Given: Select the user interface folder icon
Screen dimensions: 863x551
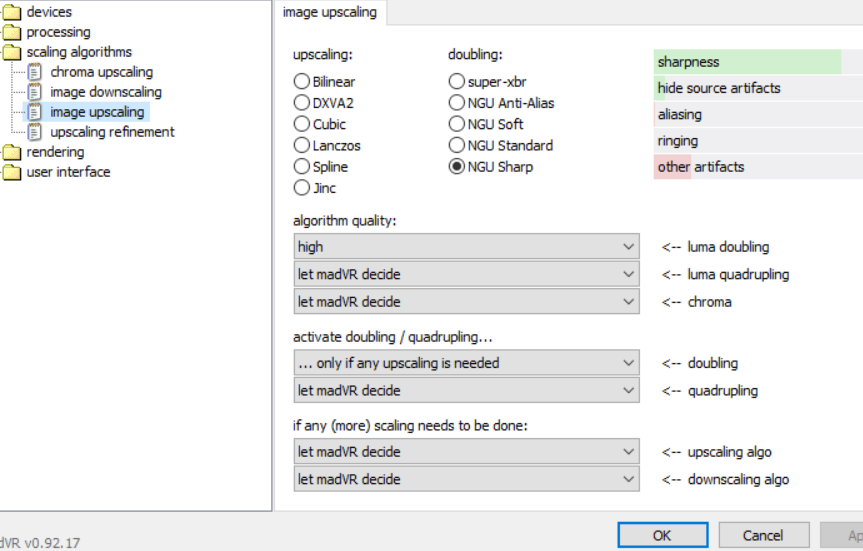Looking at the screenshot, I should [x=11, y=172].
